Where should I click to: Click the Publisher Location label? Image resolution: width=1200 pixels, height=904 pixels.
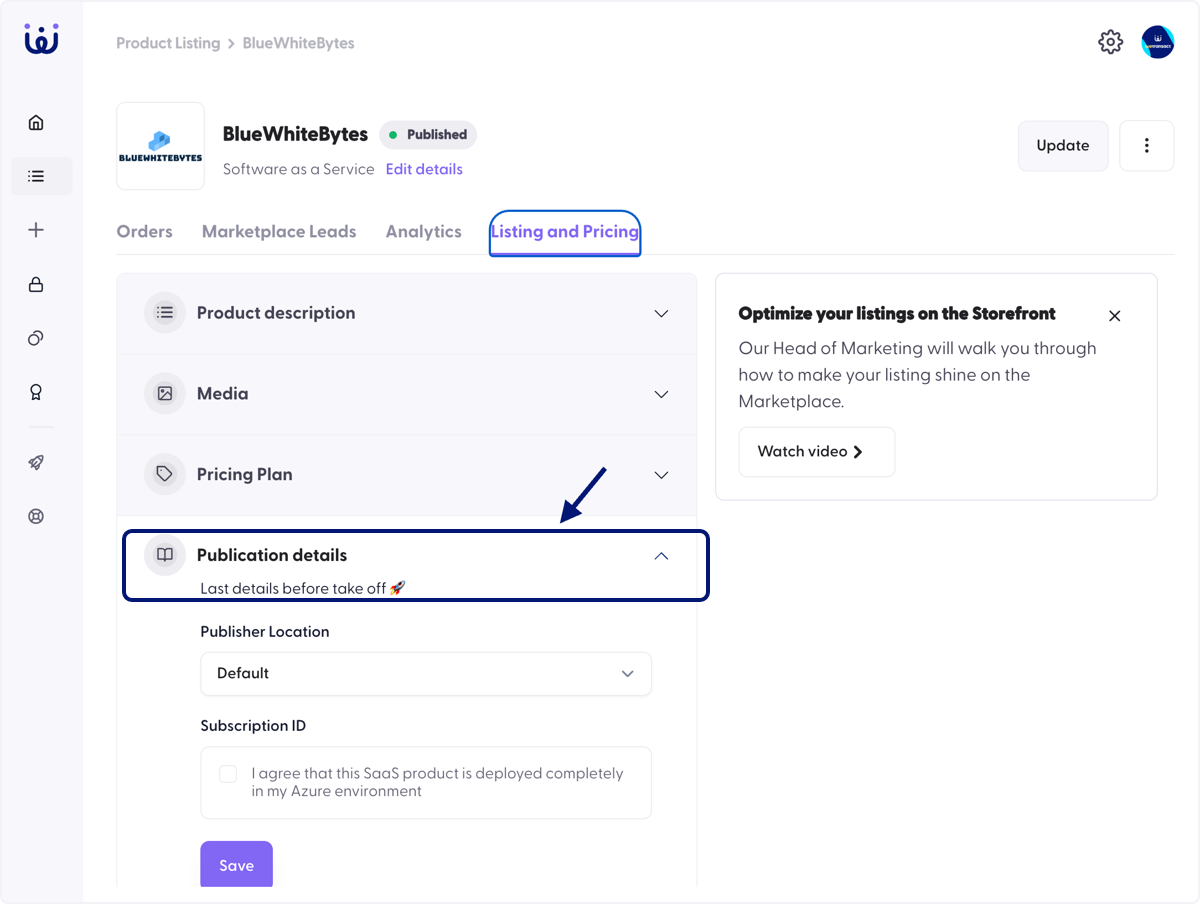coord(265,632)
